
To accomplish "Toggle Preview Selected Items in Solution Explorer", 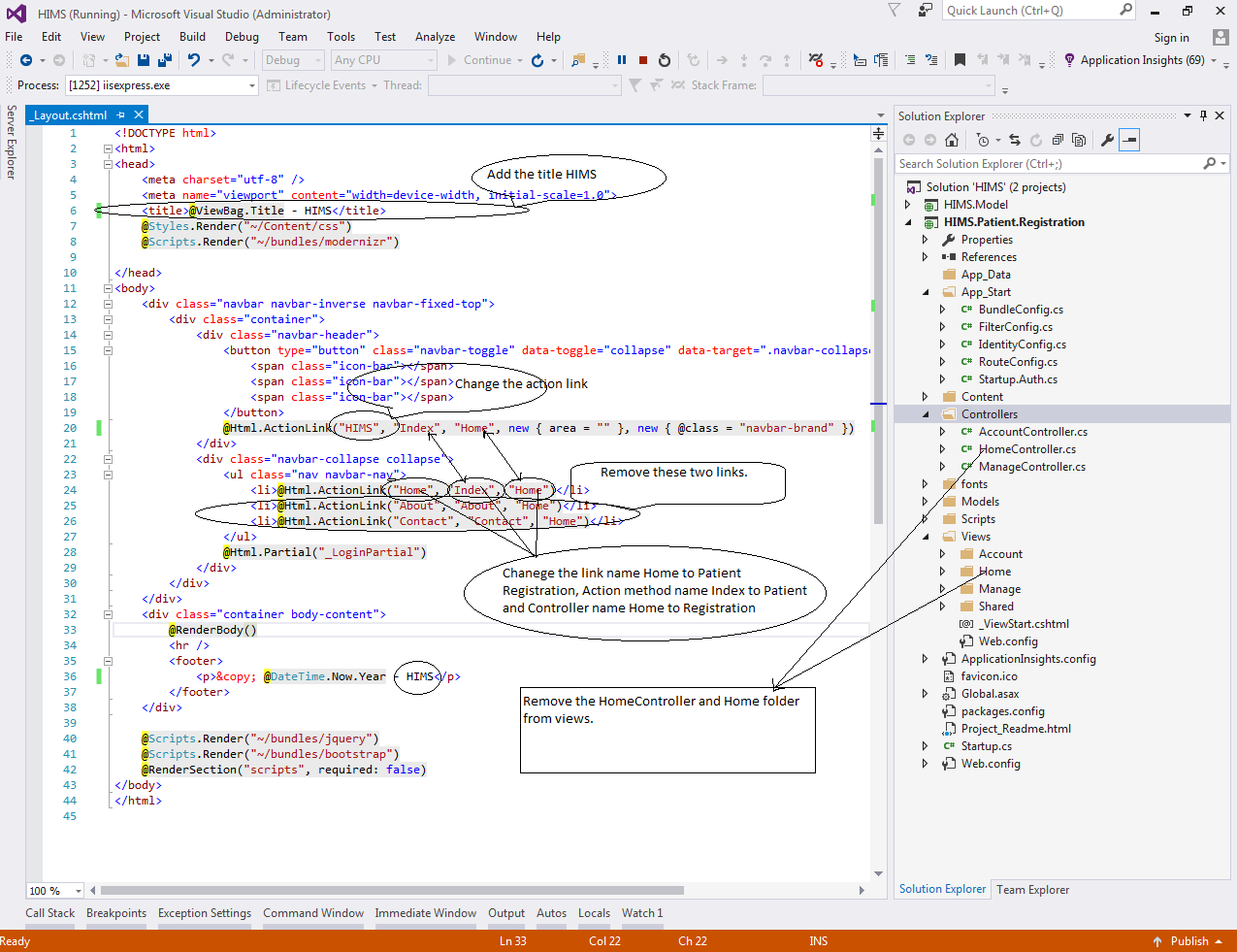I will (x=1128, y=139).
